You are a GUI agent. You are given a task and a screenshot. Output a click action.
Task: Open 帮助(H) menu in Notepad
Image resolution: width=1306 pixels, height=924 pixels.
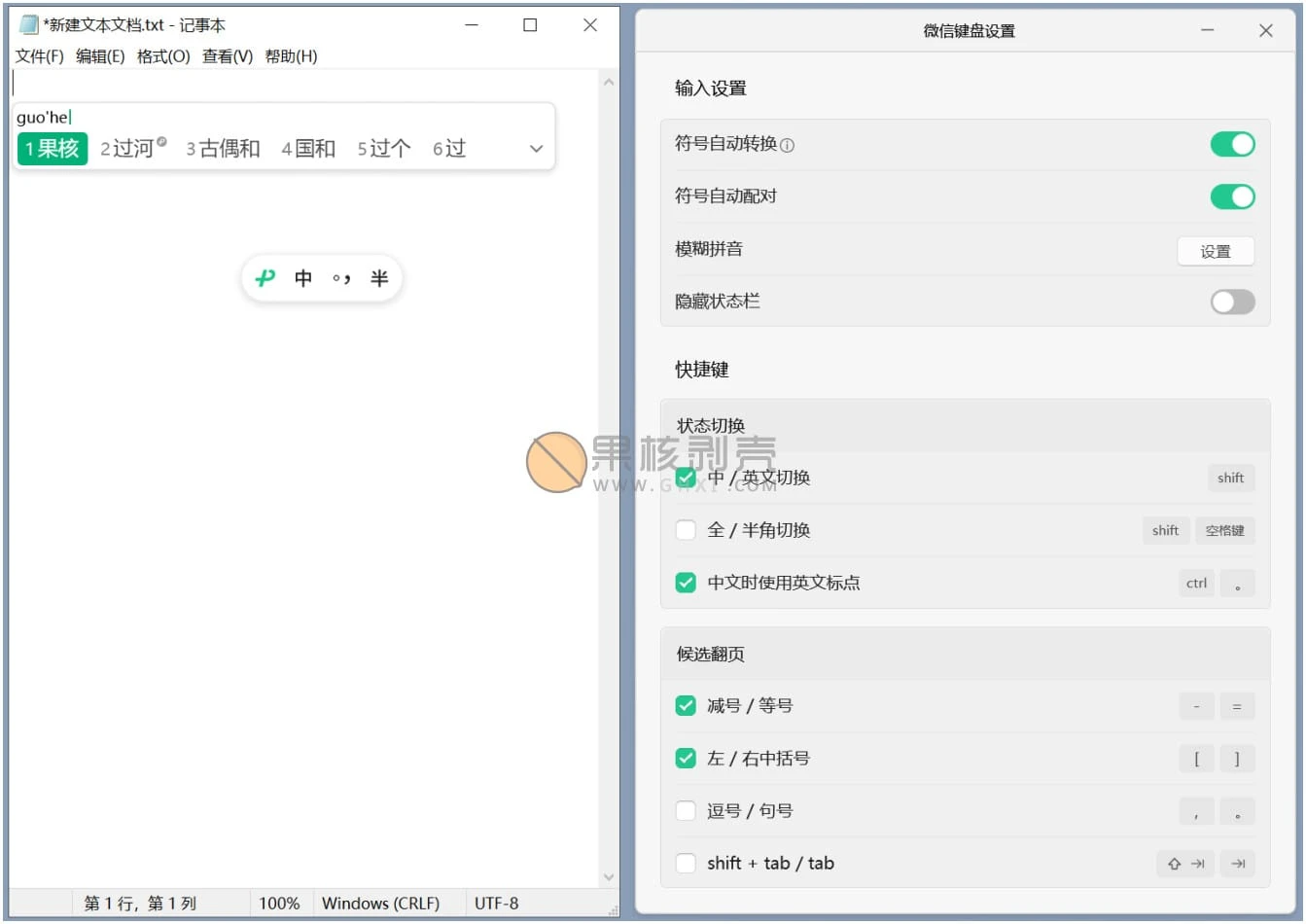[x=291, y=56]
